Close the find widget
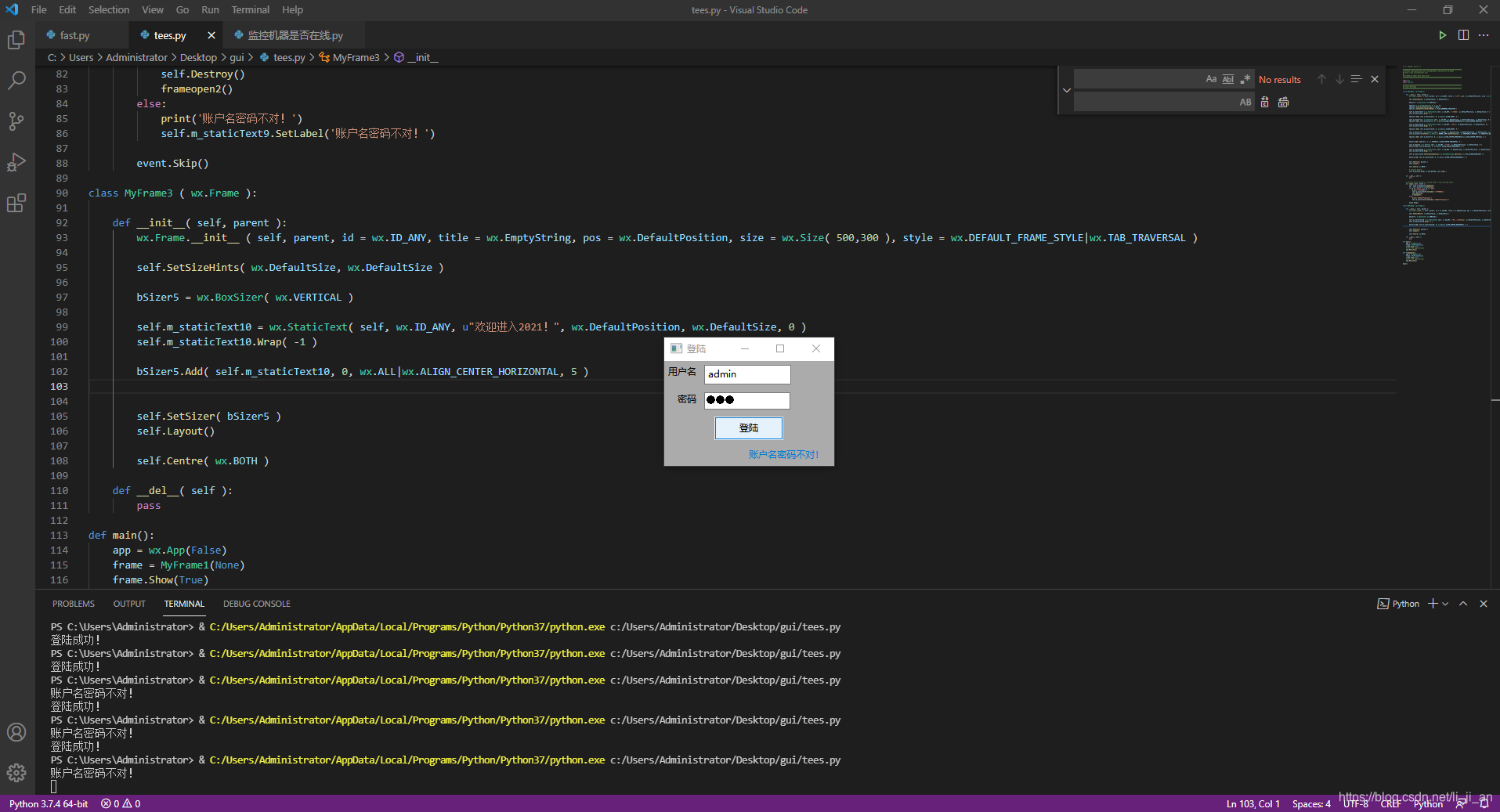Image resolution: width=1500 pixels, height=812 pixels. pyautogui.click(x=1375, y=79)
